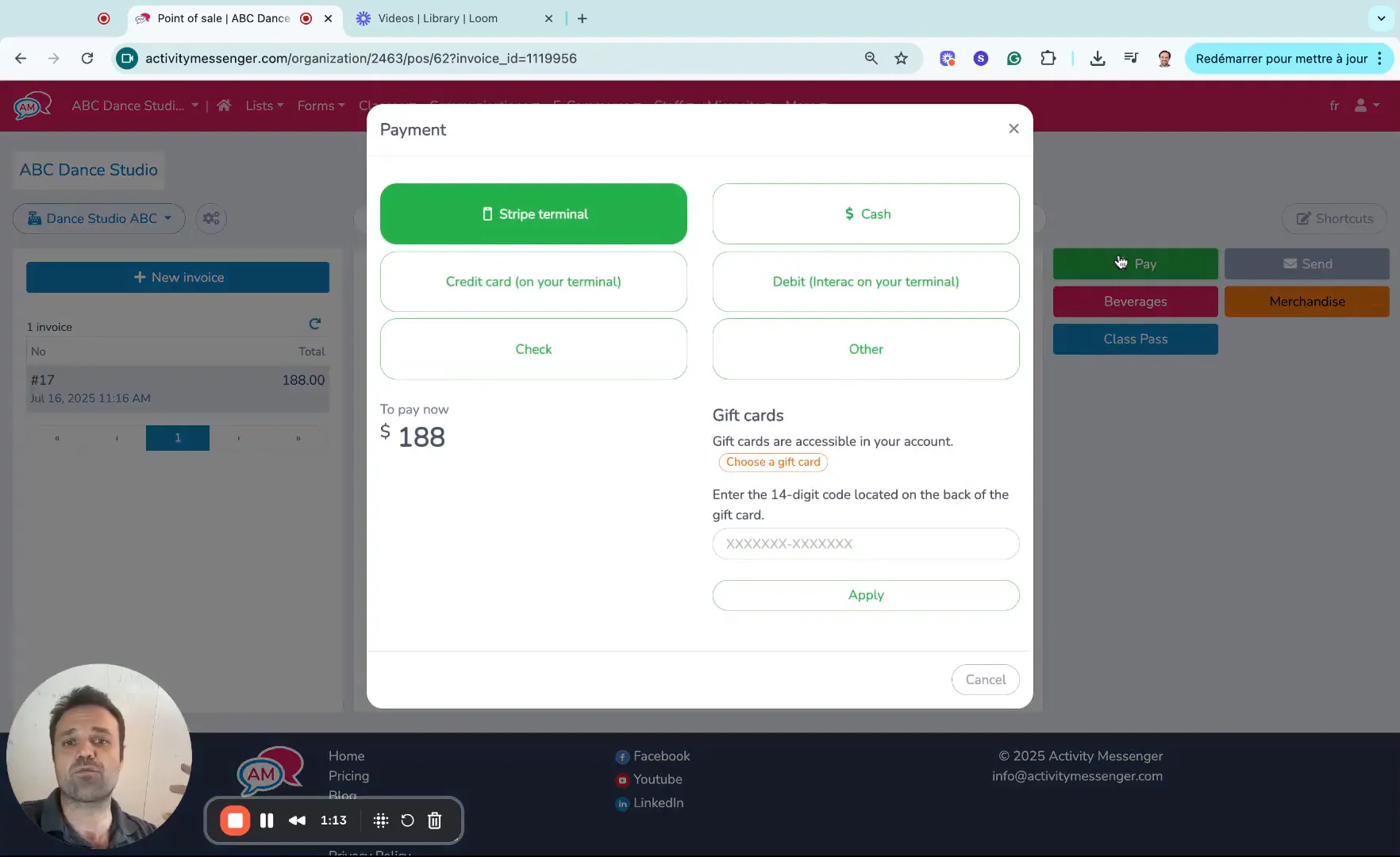Click the Activity Messenger logo in navbar

click(x=32, y=106)
